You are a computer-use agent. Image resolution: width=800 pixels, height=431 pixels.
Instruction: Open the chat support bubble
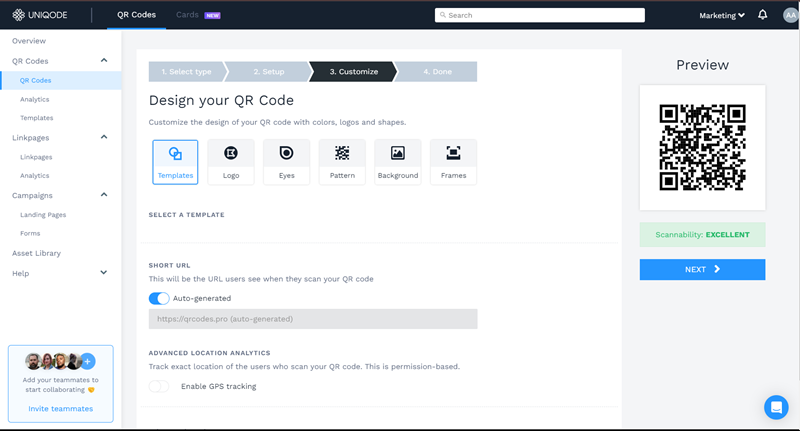pos(776,408)
